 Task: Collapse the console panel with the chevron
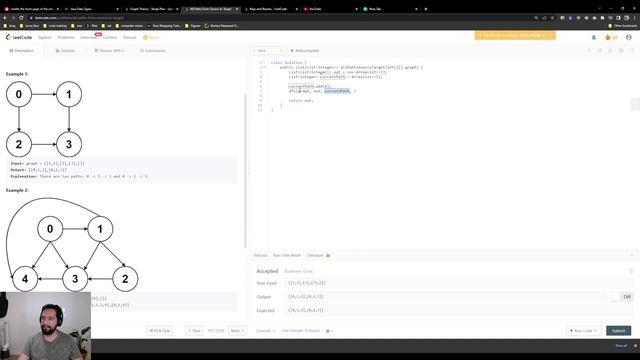pos(631,255)
